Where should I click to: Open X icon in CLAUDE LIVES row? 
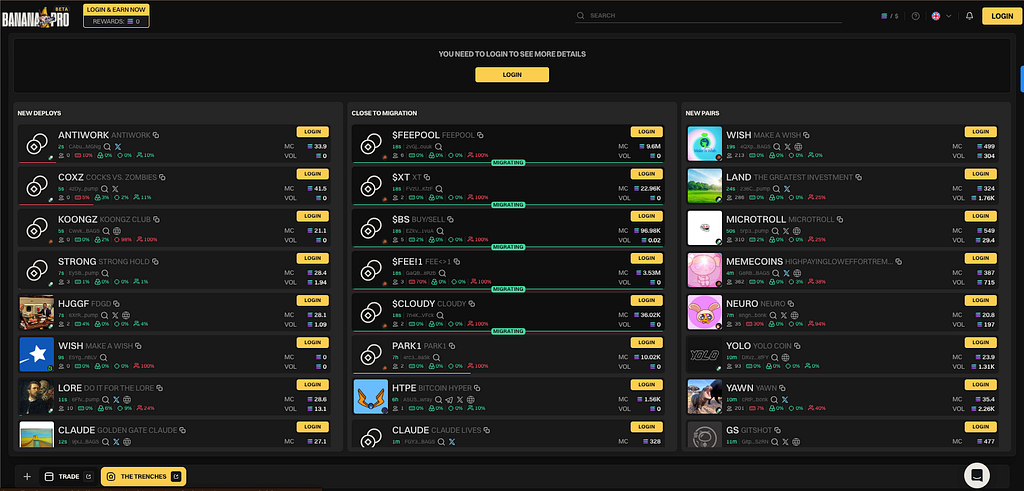[451, 442]
